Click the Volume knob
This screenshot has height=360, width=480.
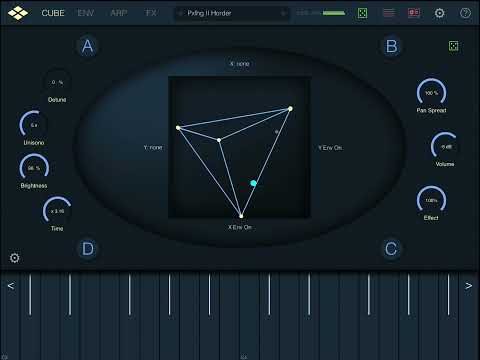[445, 147]
